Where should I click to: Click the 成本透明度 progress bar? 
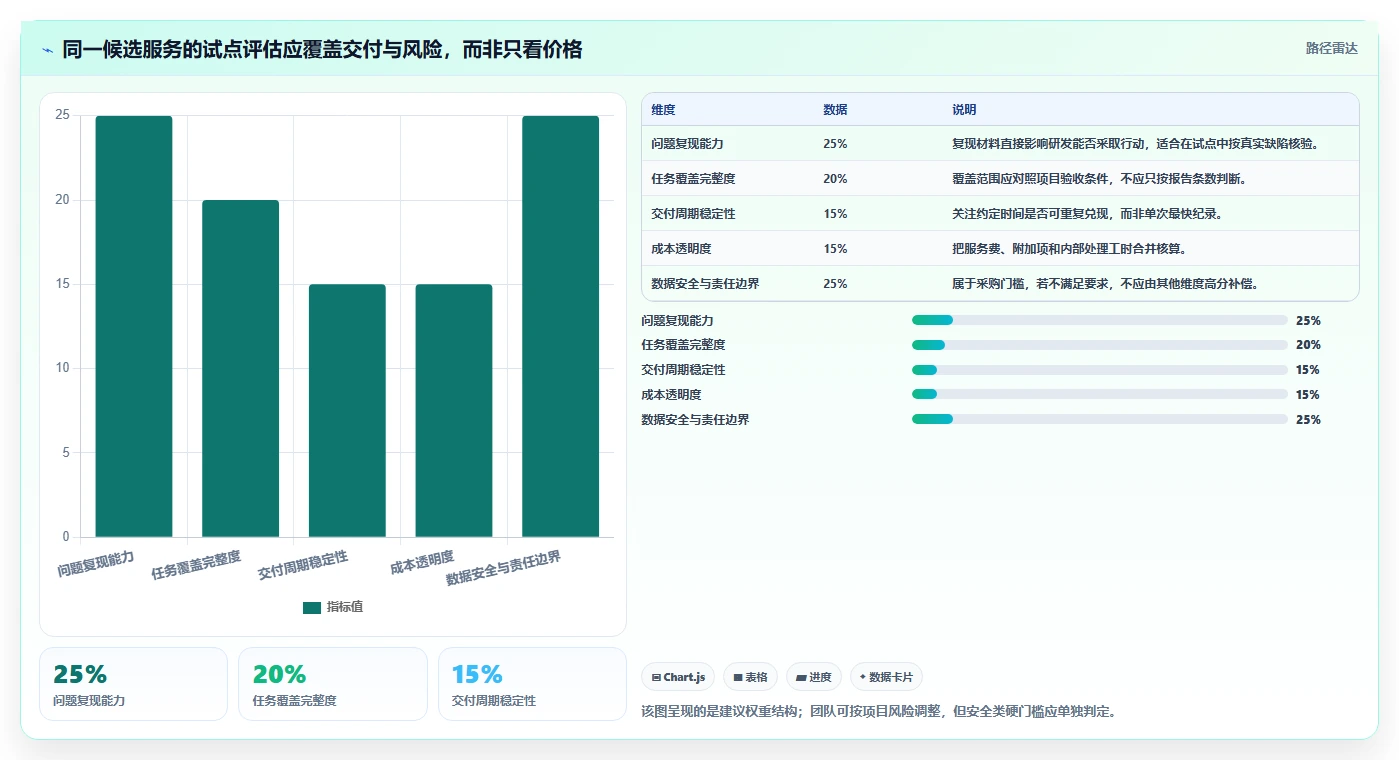pyautogui.click(x=1100, y=394)
